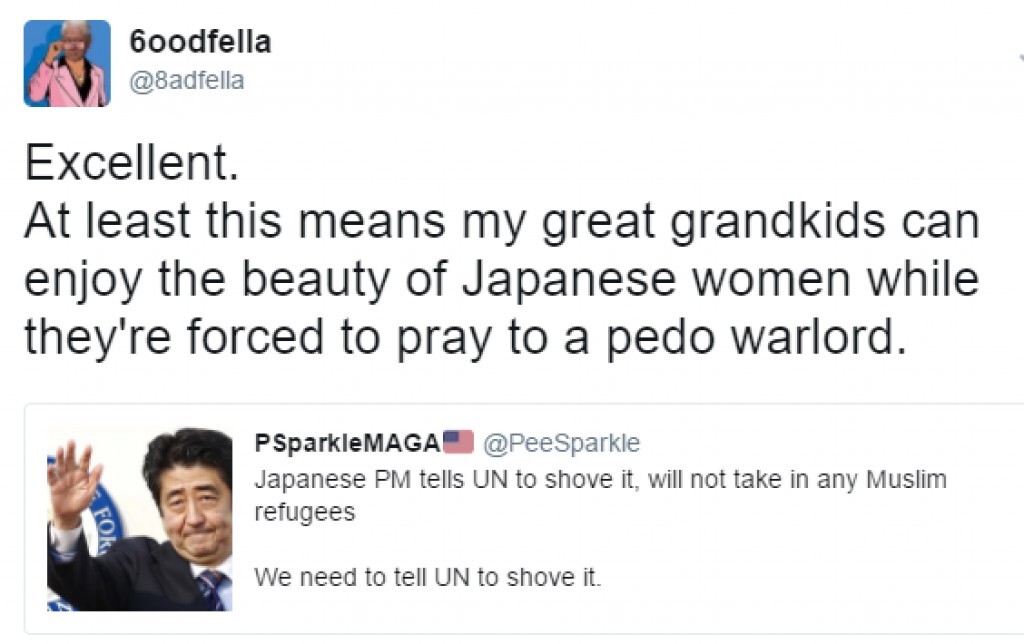Click the "6oodfella" display name
Image resolution: width=1024 pixels, height=644 pixels.
click(200, 42)
